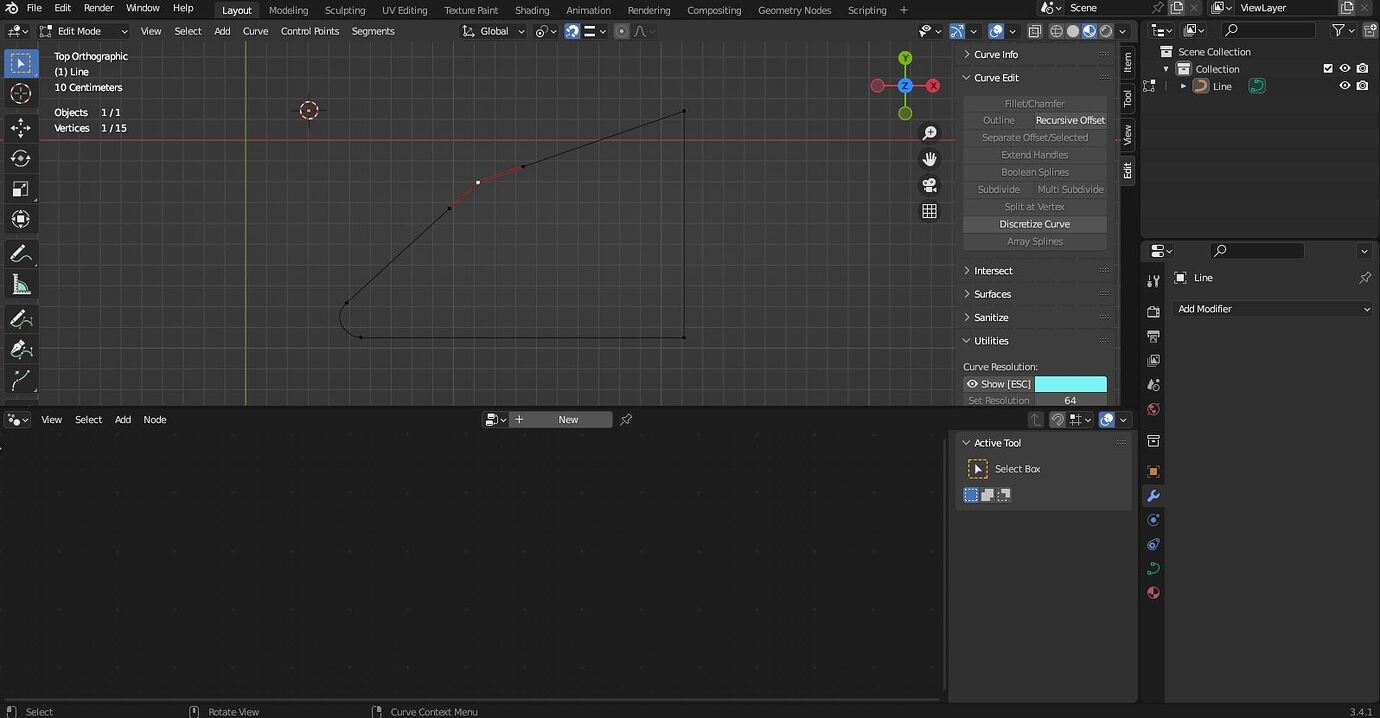This screenshot has height=718, width=1380.
Task: Open the Add Modifier dropdown
Action: click(1273, 309)
